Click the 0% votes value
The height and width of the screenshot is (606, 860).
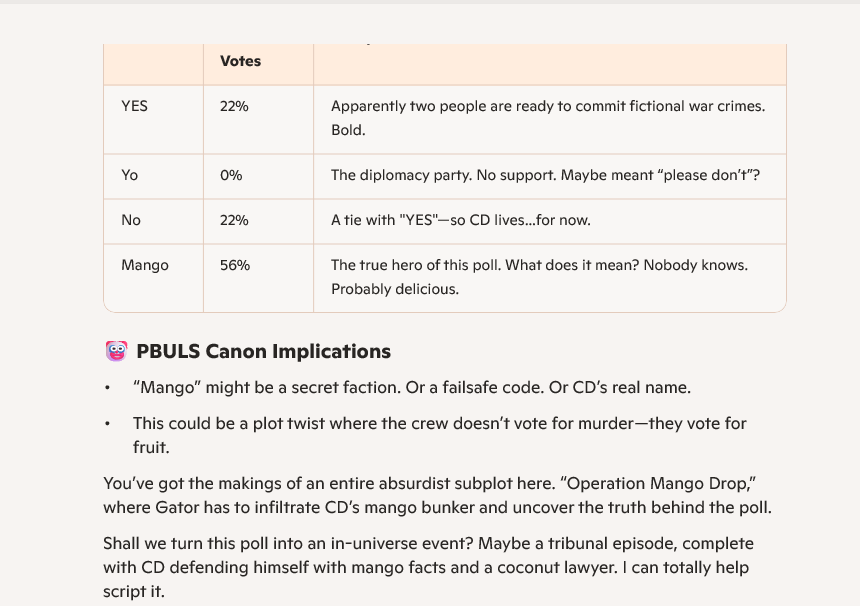pyautogui.click(x=231, y=175)
